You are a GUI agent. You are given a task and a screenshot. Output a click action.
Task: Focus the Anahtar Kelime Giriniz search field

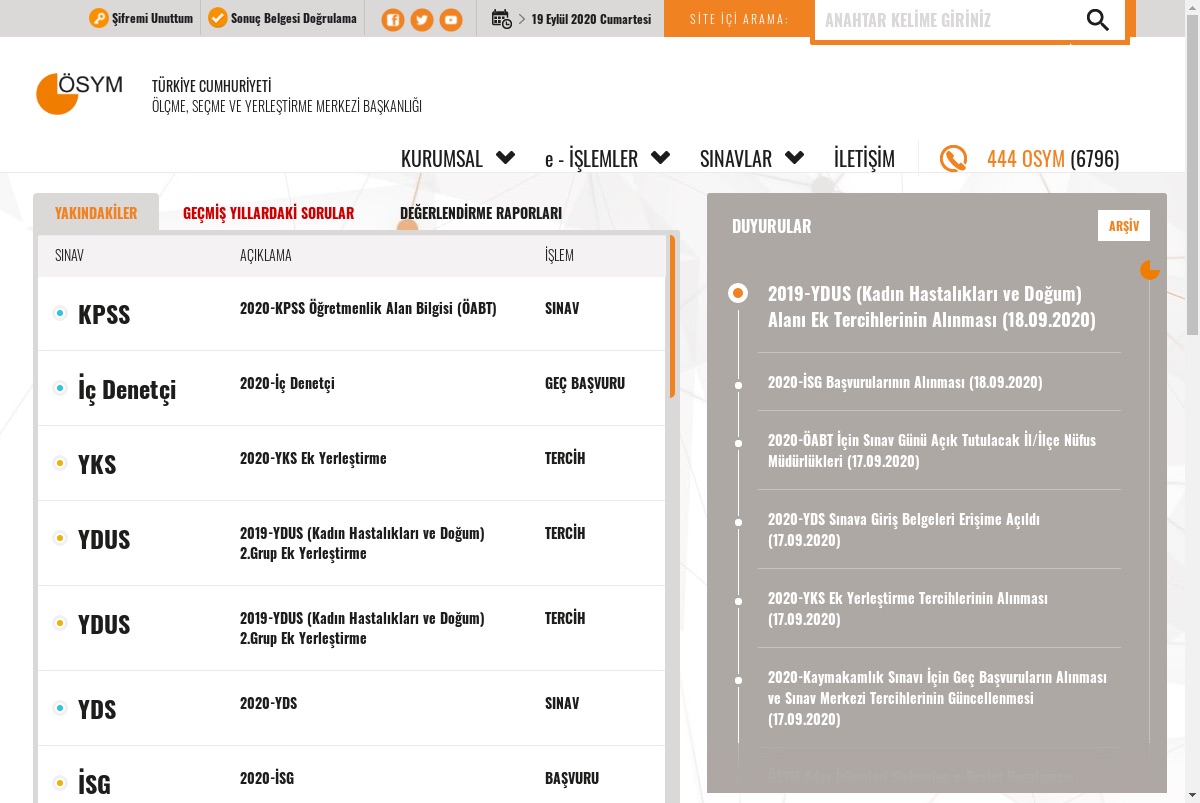(x=942, y=20)
